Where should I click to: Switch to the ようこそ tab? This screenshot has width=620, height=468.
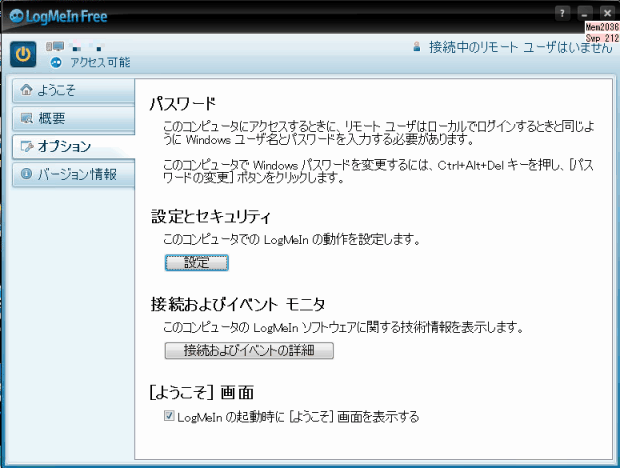74,91
